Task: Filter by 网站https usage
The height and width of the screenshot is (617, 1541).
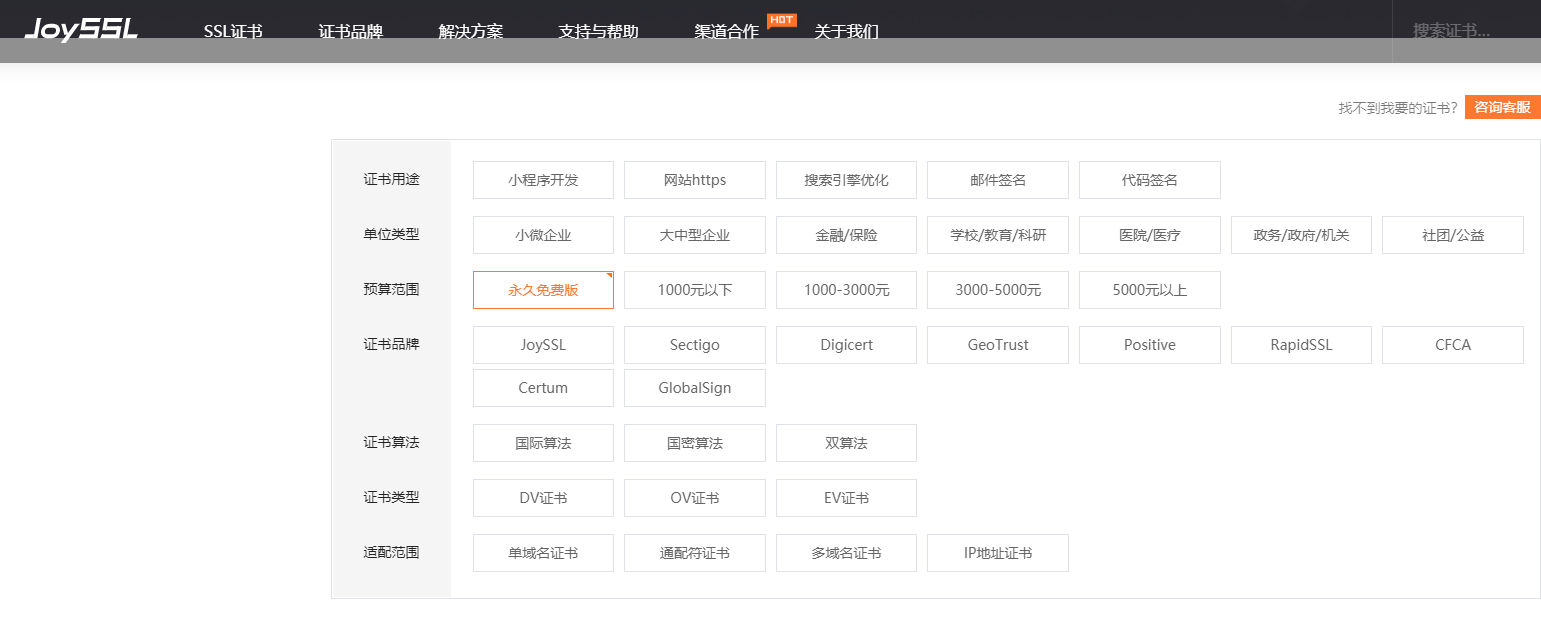Action: click(695, 180)
